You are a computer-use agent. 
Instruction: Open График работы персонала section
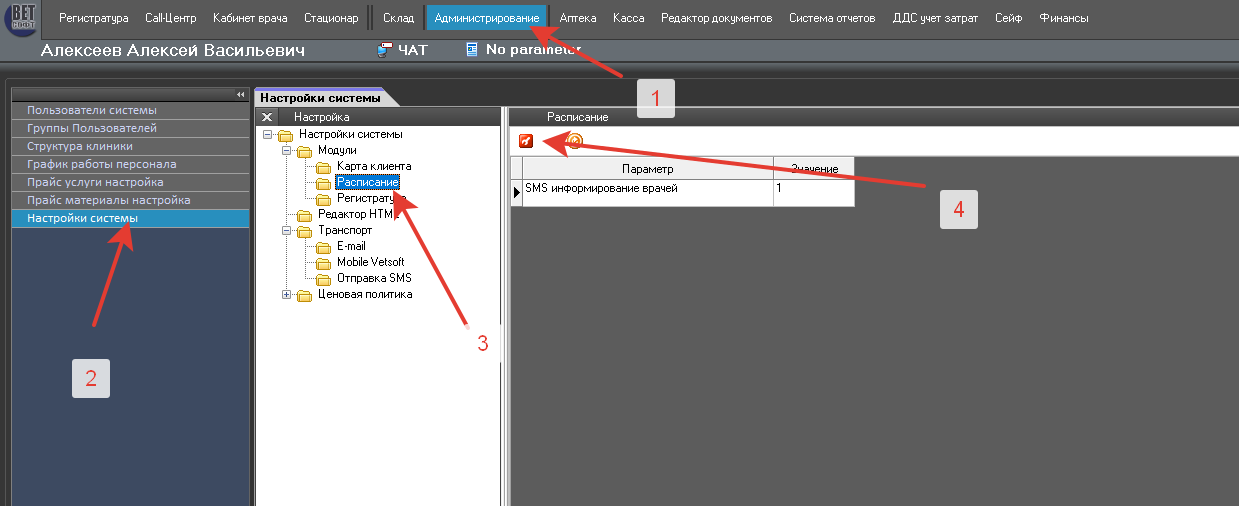pos(102,165)
